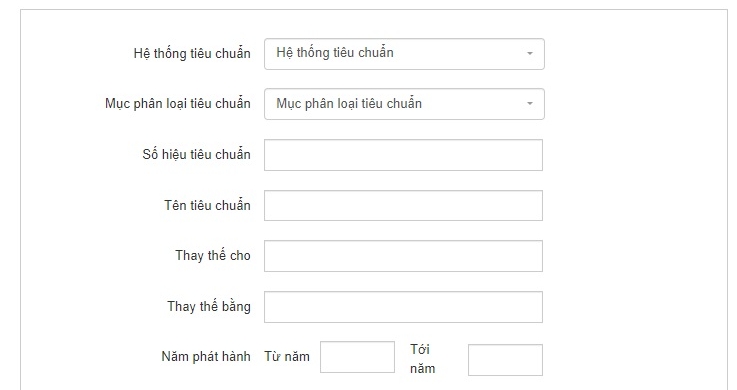
Task: Click the Mục phân loại tiêu chuẩn field label
Action: point(178,103)
